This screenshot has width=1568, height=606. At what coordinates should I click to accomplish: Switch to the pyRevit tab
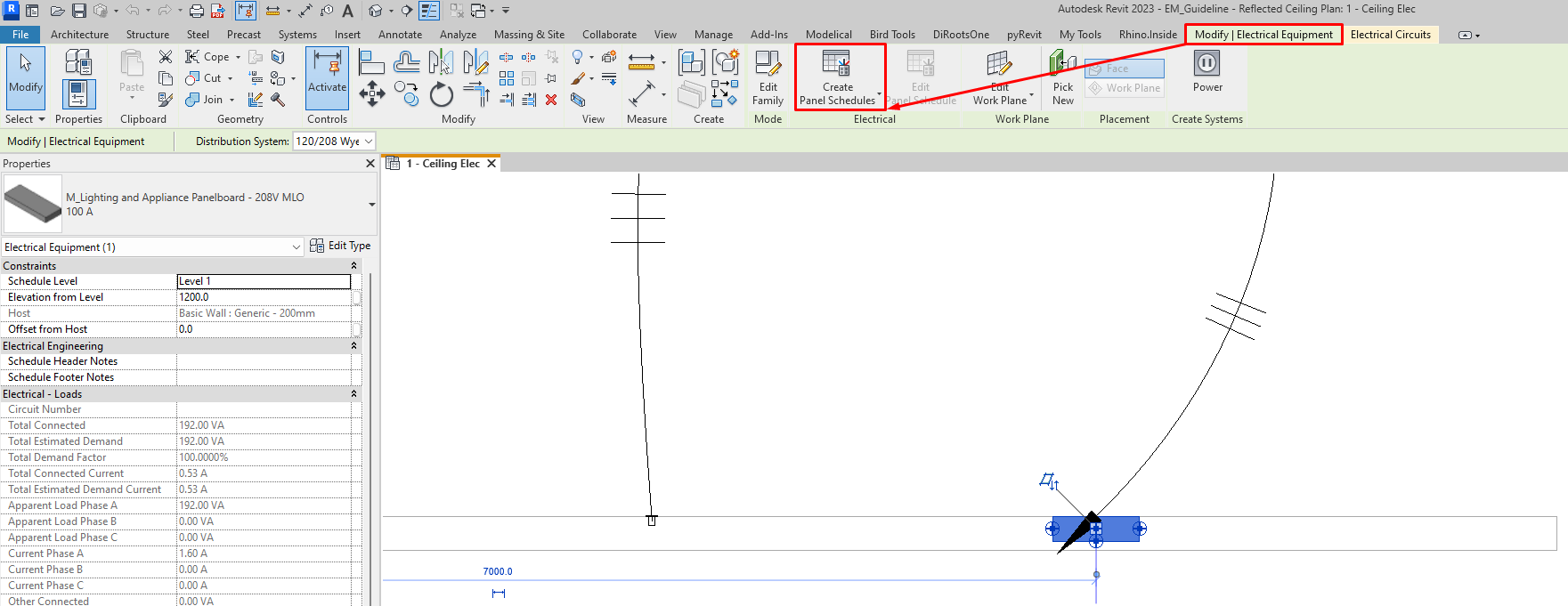coord(1024,35)
